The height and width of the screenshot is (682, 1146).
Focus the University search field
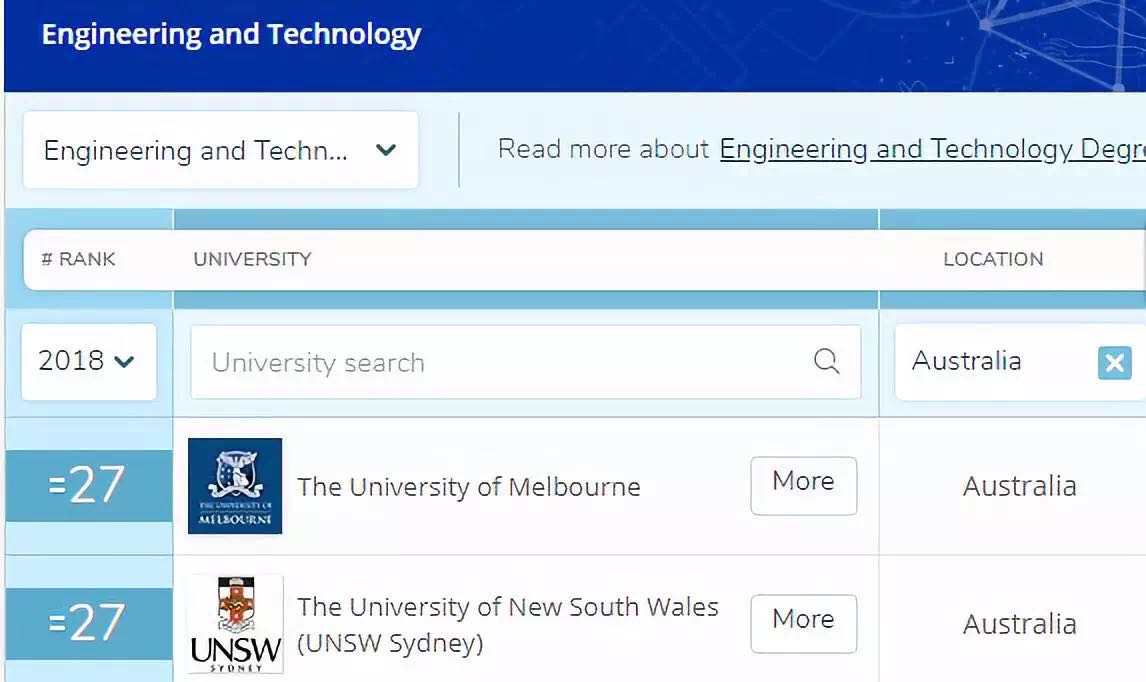pos(500,362)
